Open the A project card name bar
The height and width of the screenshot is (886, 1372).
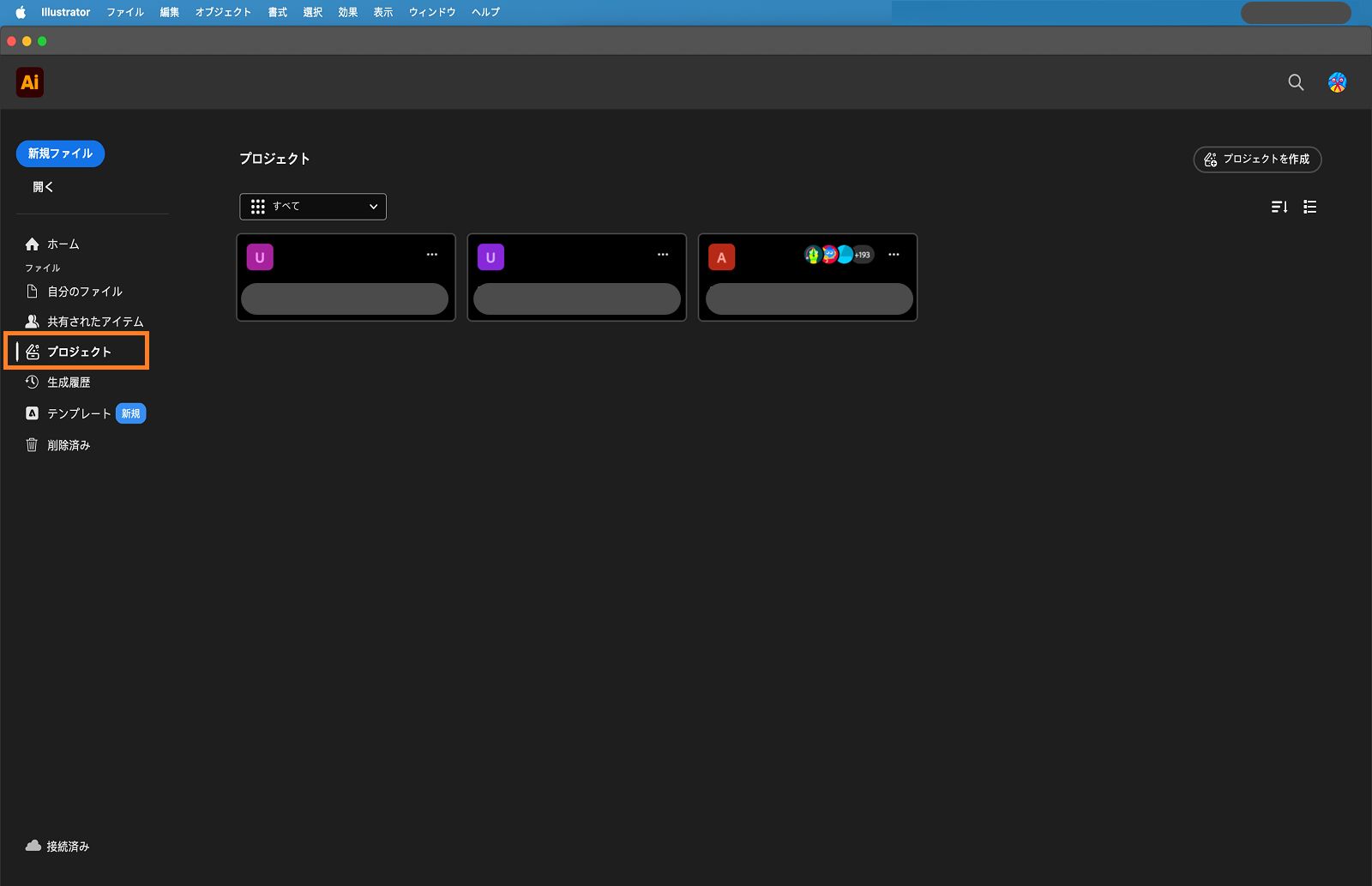[809, 299]
